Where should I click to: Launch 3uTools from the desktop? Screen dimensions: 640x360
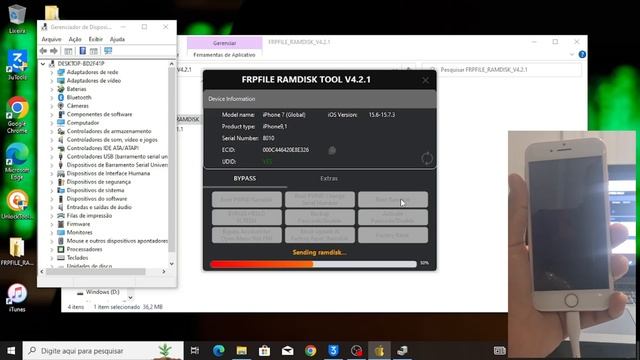(x=17, y=64)
